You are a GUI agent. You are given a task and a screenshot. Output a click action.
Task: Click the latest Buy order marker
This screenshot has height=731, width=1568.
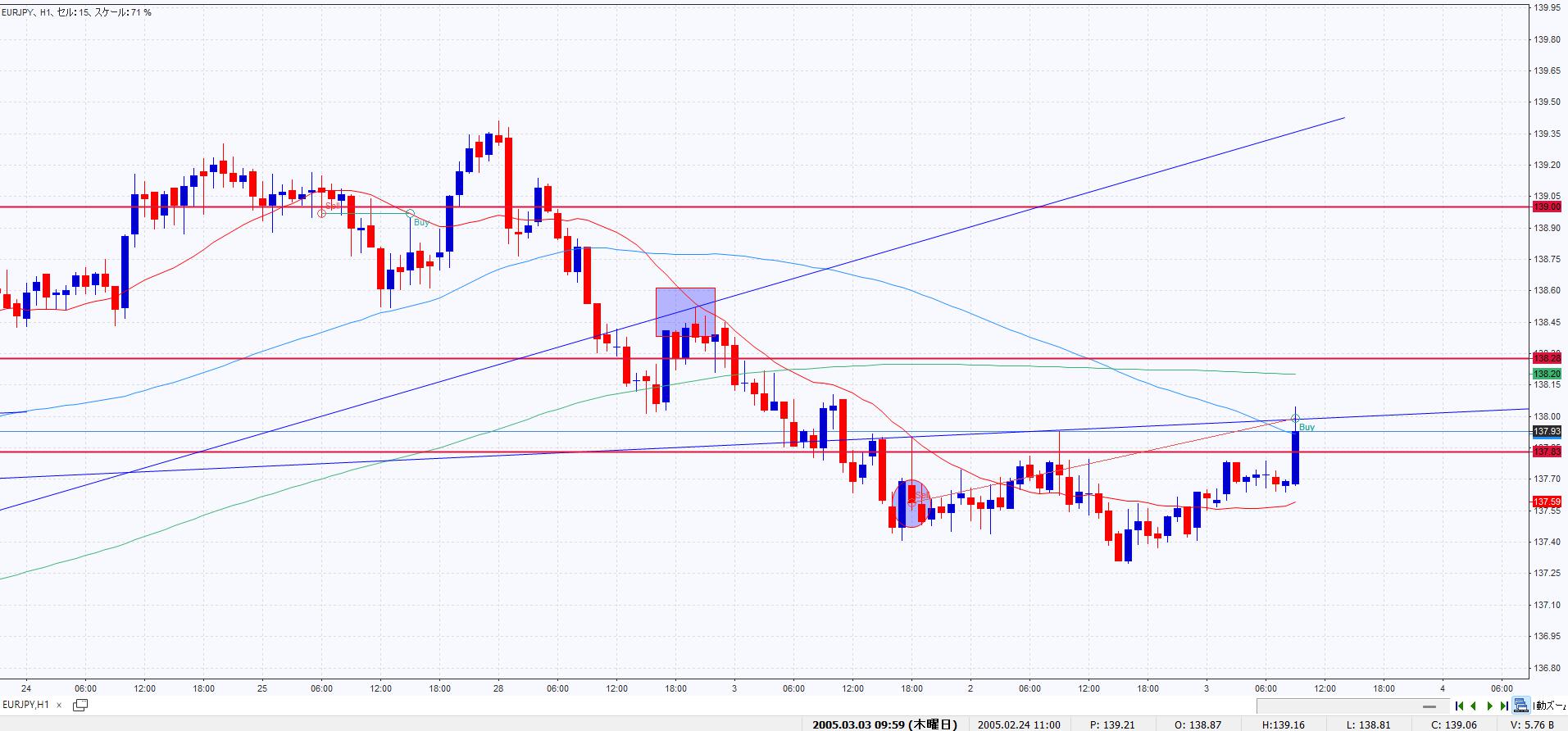(1295, 419)
